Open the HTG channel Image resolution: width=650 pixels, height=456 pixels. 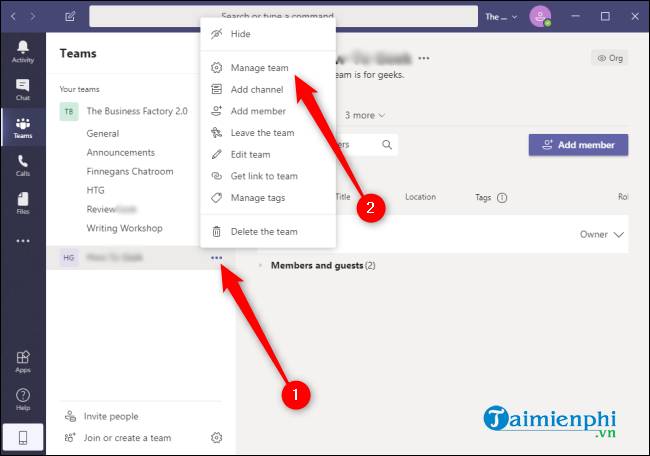click(x=95, y=190)
